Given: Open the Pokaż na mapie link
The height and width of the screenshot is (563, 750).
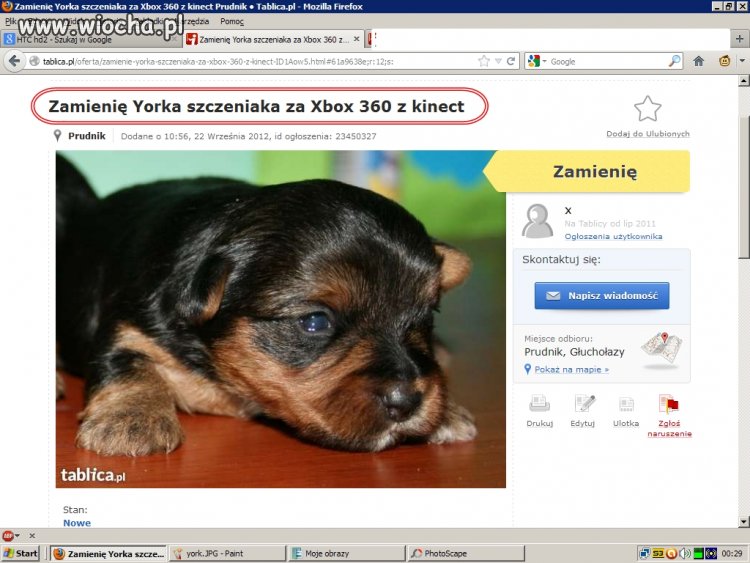Looking at the screenshot, I should [572, 369].
